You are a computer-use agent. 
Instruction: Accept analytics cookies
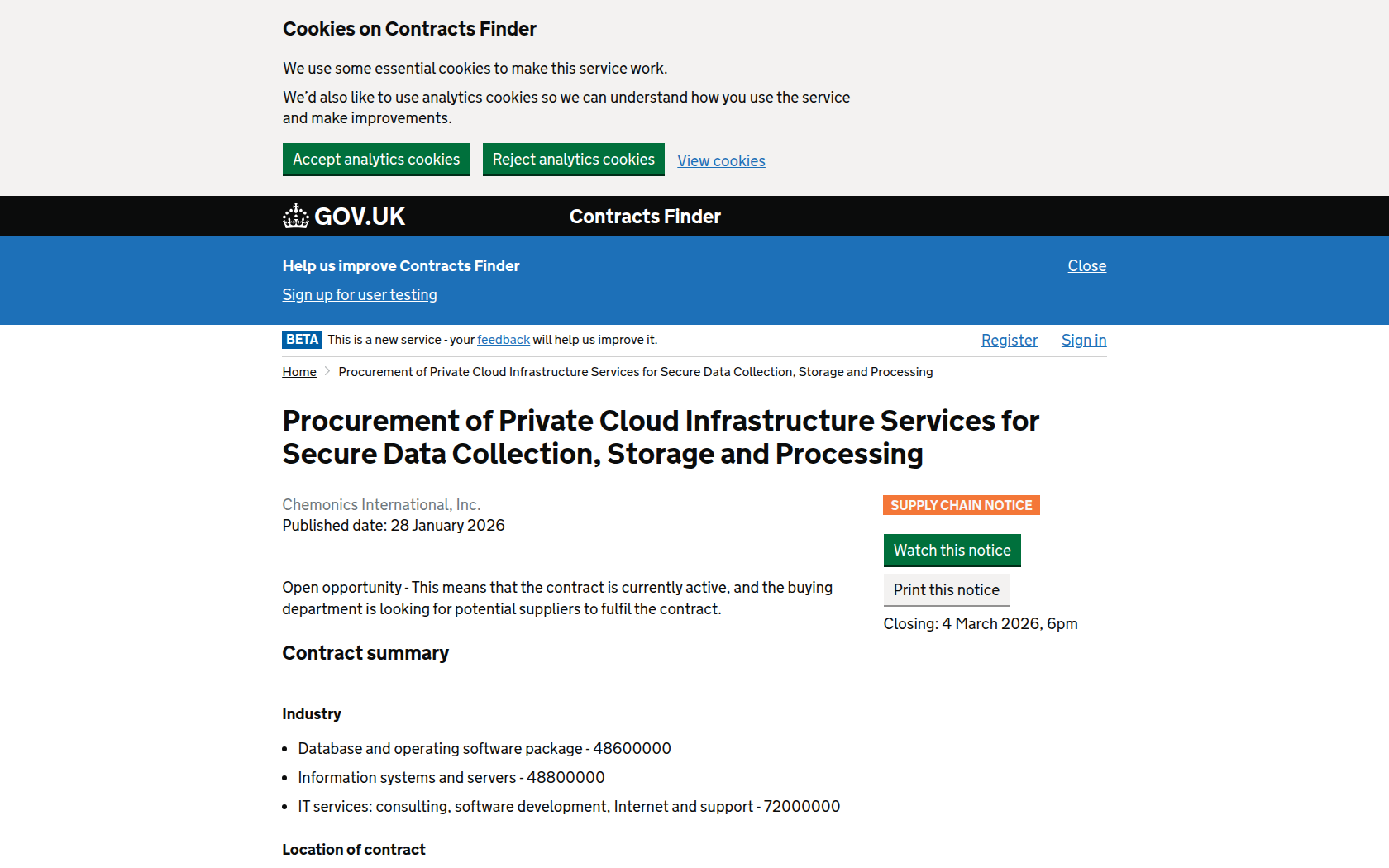[x=376, y=160]
